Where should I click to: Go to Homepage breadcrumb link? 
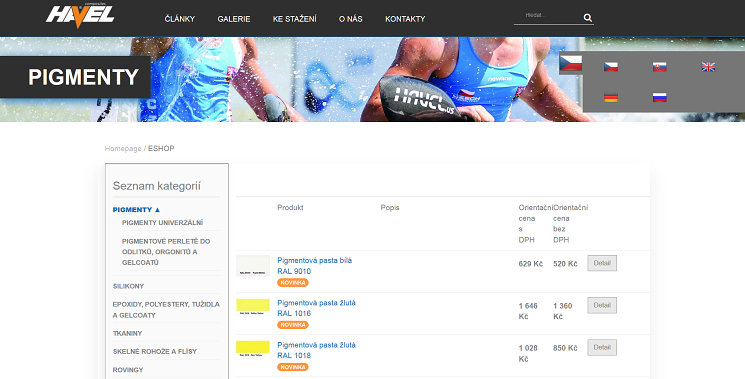[x=123, y=149]
